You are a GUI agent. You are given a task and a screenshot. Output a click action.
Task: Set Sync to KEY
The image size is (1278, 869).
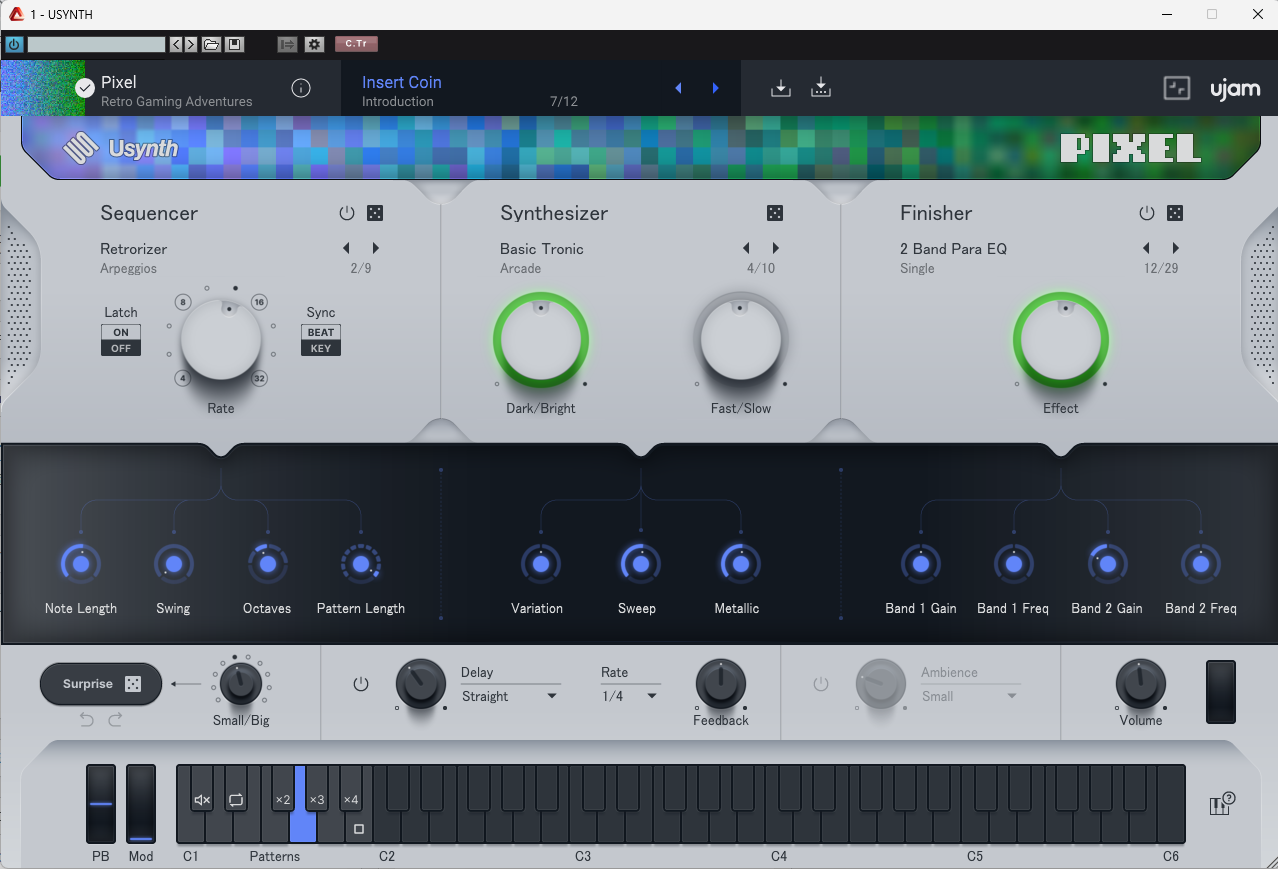[321, 348]
